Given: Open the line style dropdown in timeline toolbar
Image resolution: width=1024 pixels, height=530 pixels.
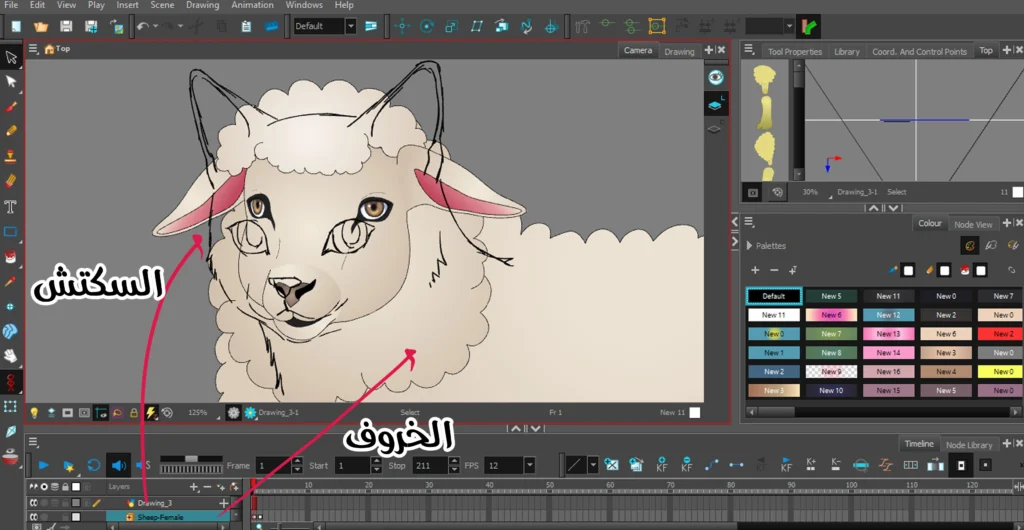Looking at the screenshot, I should (593, 465).
